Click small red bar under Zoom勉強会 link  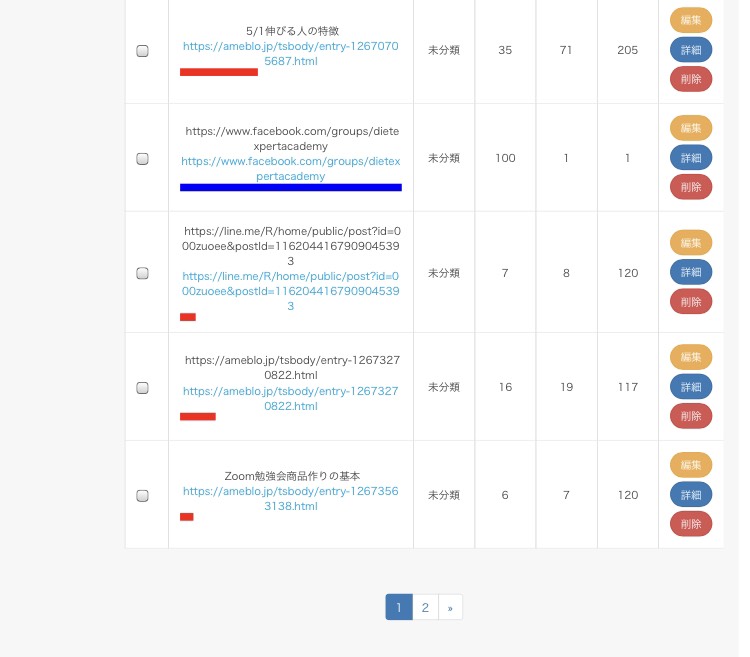pyautogui.click(x=187, y=517)
